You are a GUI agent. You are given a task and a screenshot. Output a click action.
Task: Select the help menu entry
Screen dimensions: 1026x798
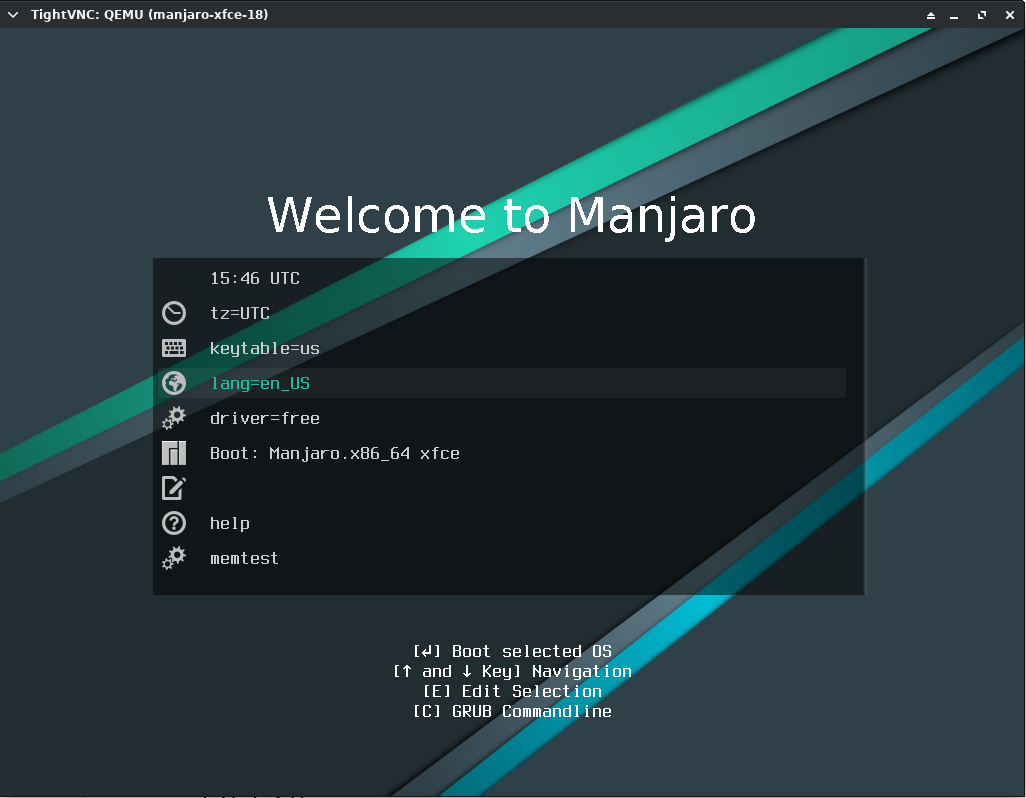tap(230, 523)
